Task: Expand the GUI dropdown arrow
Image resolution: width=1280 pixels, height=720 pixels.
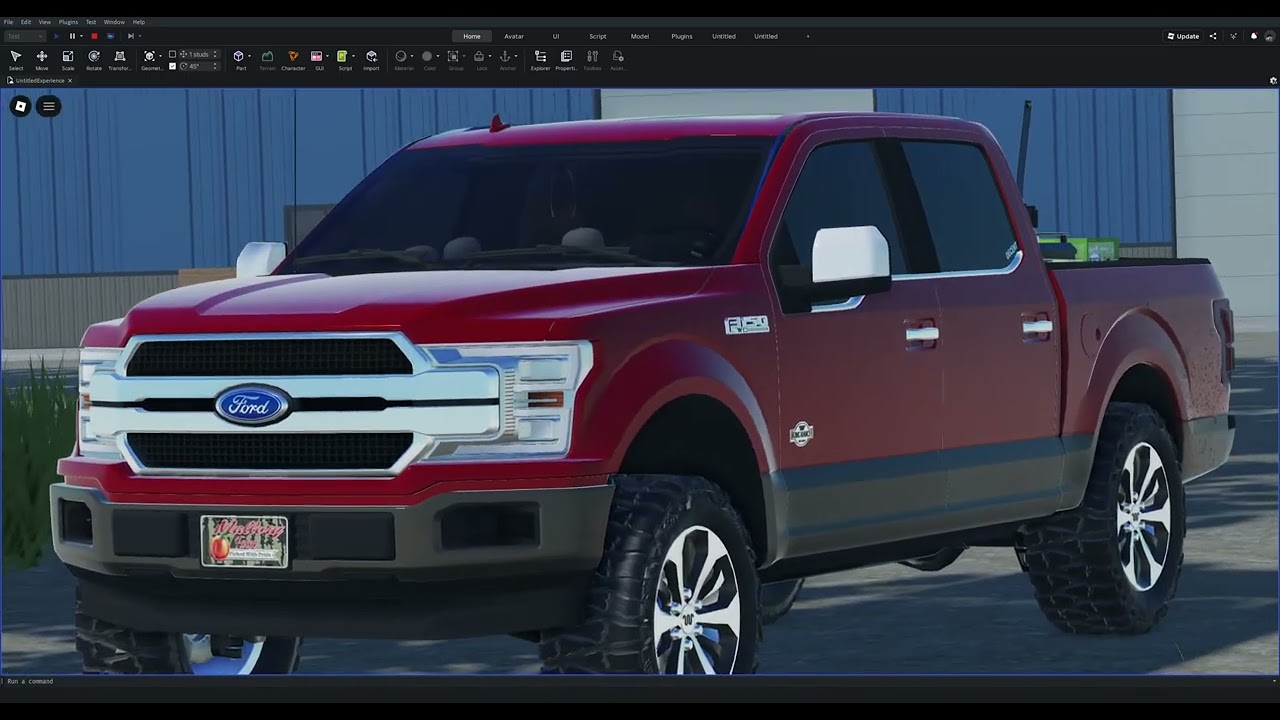Action: coord(328,57)
